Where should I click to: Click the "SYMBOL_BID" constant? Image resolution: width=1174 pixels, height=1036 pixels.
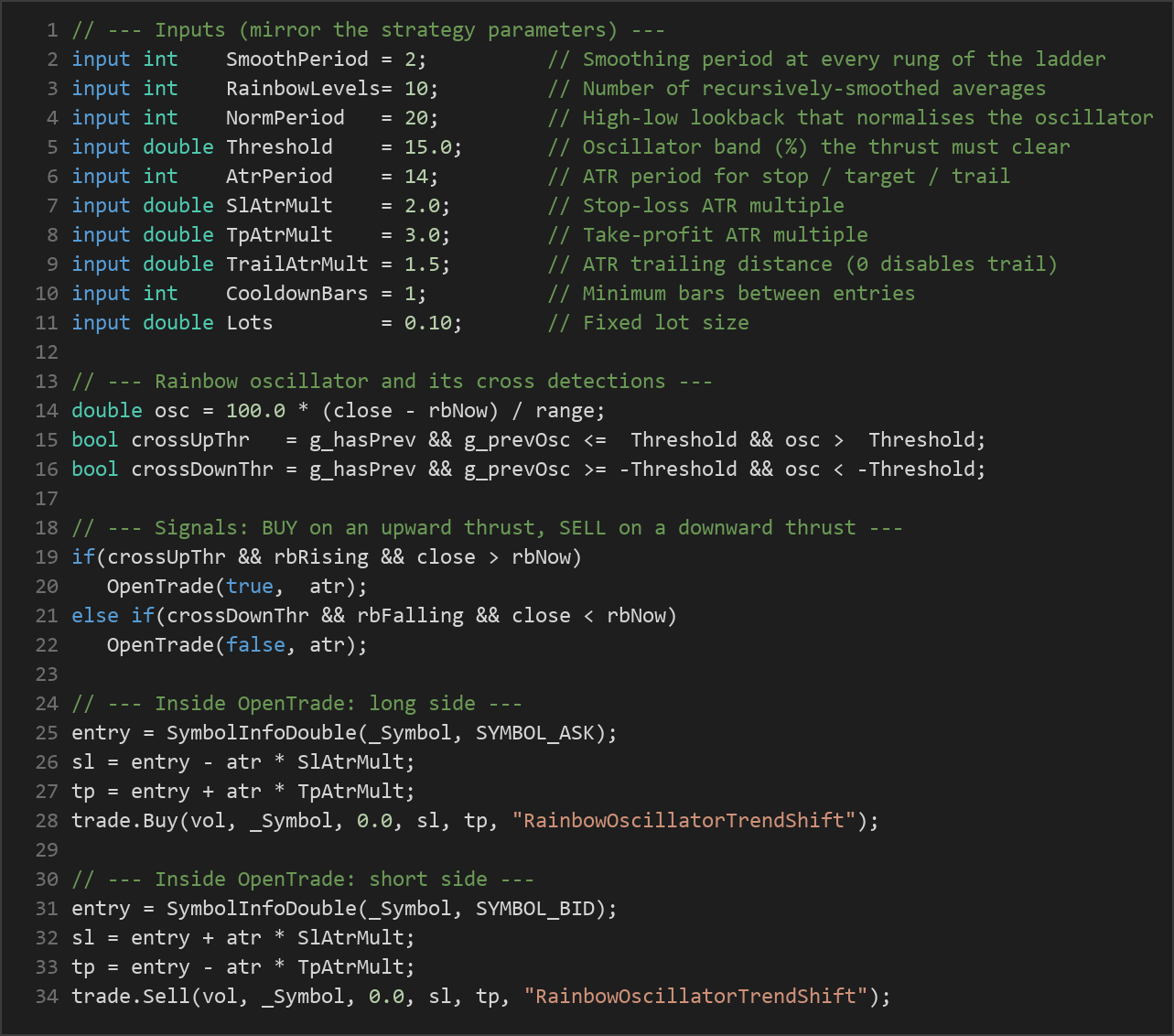[x=535, y=909]
